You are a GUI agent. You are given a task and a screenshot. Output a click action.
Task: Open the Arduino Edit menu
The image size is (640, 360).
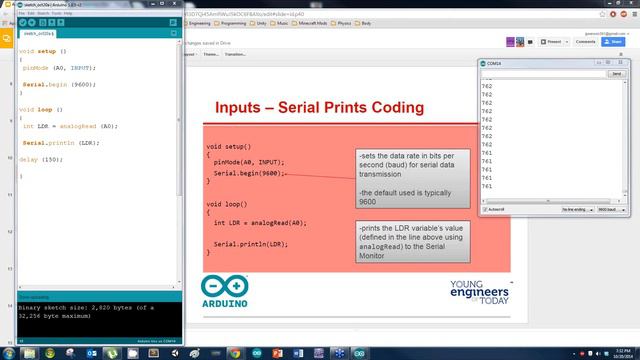coord(31,13)
